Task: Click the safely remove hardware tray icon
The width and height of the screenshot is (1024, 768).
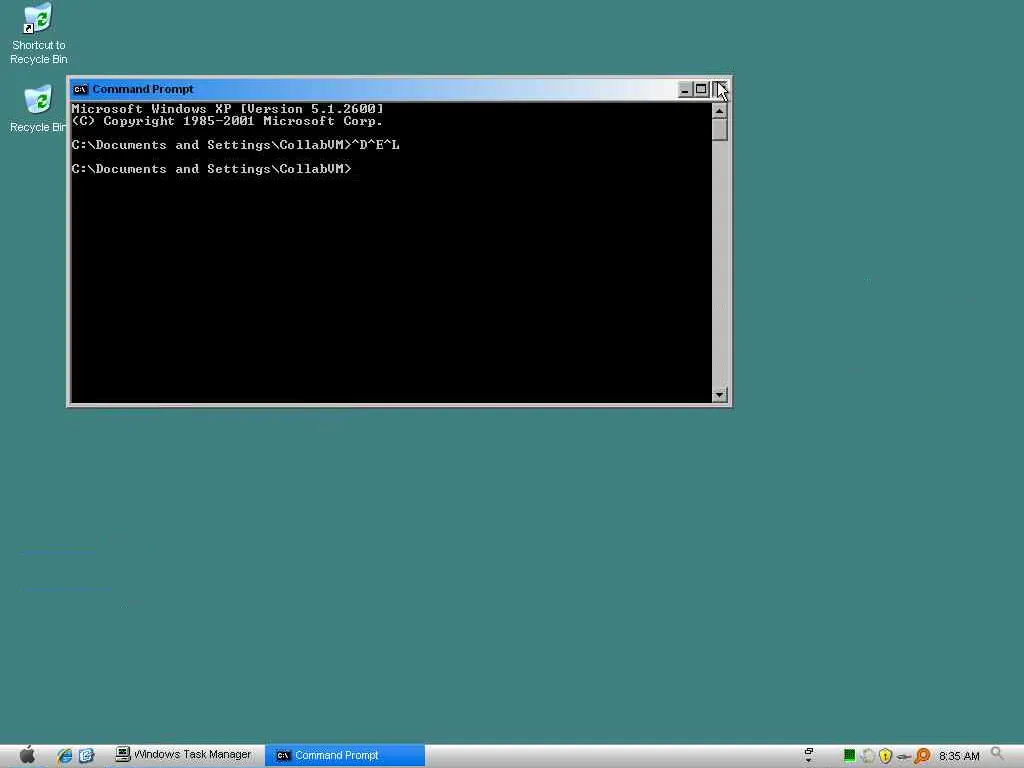Action: click(903, 756)
